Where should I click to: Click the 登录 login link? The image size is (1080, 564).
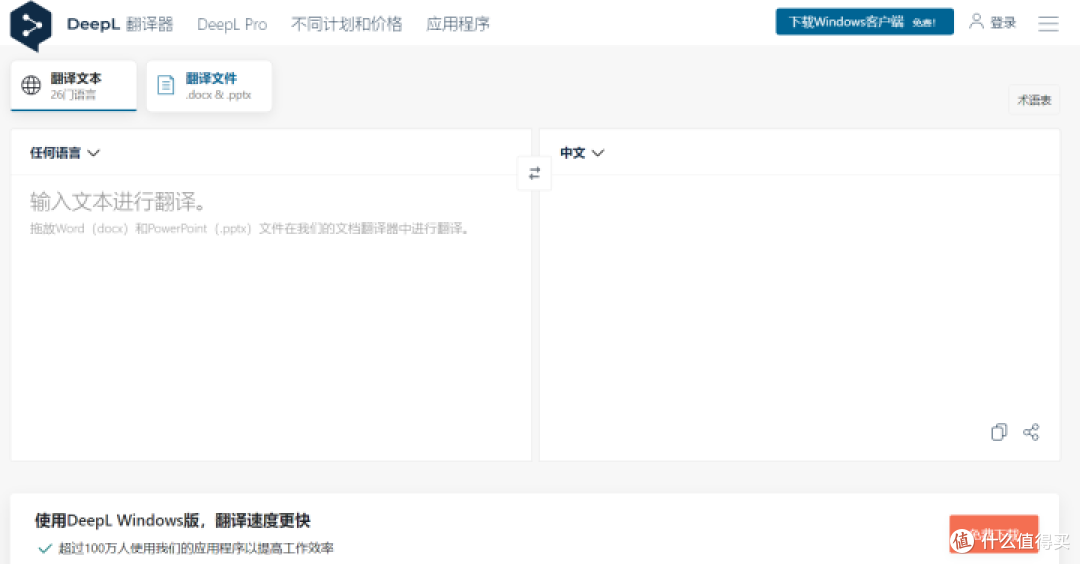pyautogui.click(x=1003, y=23)
